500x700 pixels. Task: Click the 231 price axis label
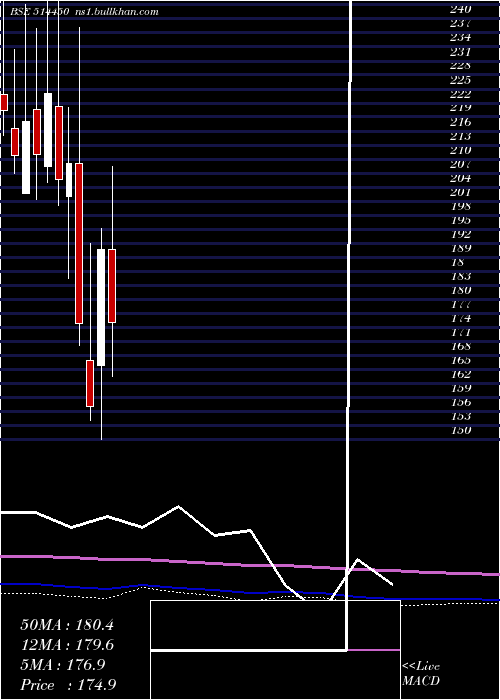point(460,52)
